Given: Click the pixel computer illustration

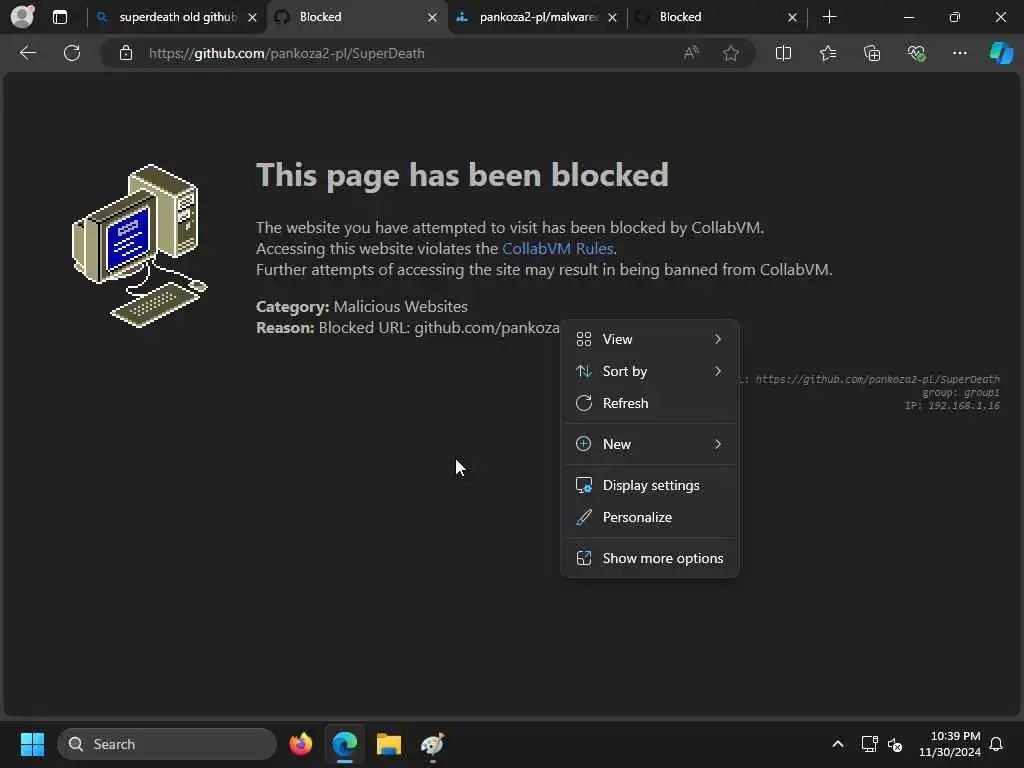Looking at the screenshot, I should pyautogui.click(x=139, y=246).
